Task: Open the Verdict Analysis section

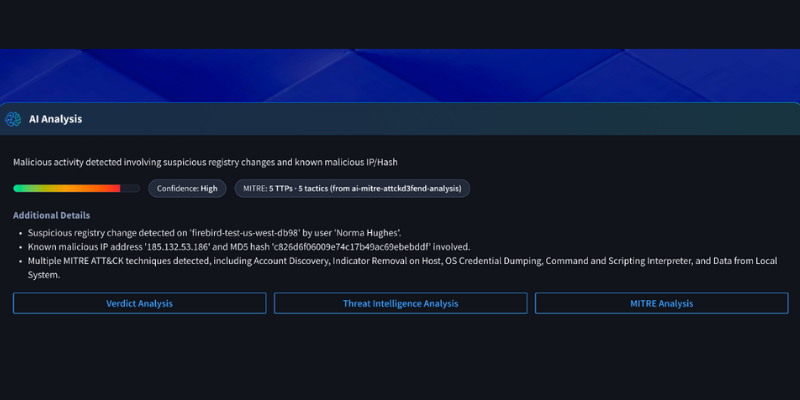Action: tap(139, 303)
